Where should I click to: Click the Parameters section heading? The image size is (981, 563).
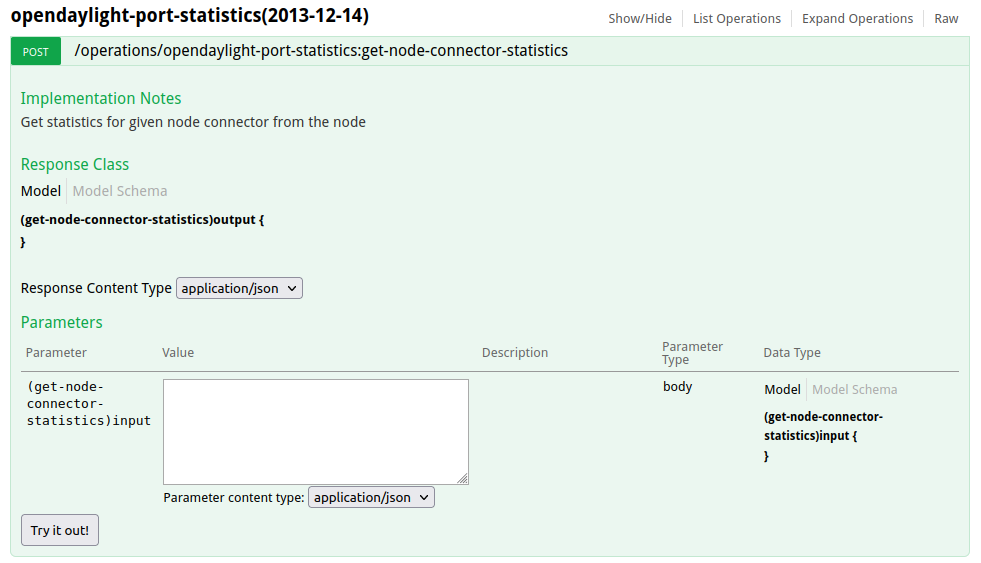62,322
